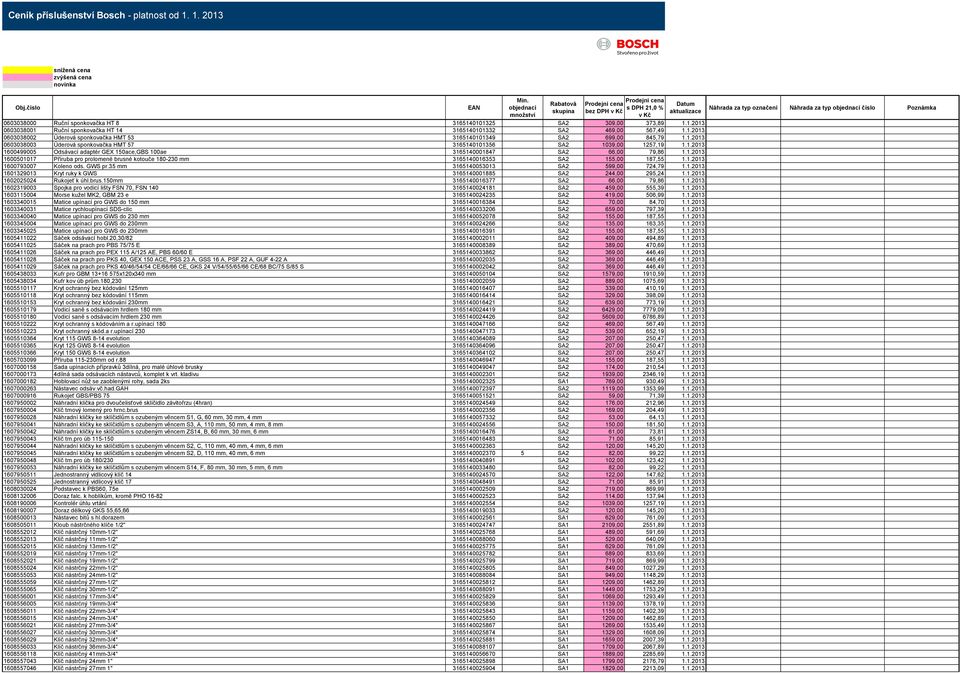Select the 'Datum aktualizace' column header
960x673 pixels.
coord(686,108)
